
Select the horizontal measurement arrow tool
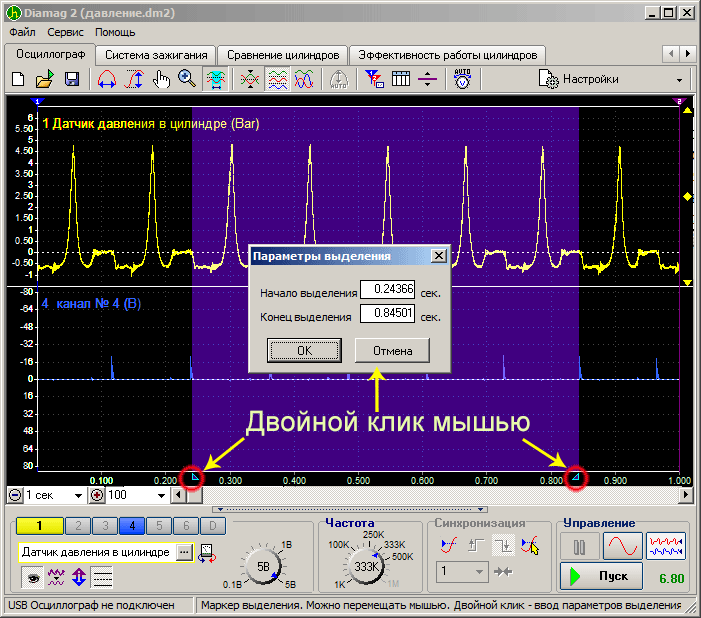107,79
